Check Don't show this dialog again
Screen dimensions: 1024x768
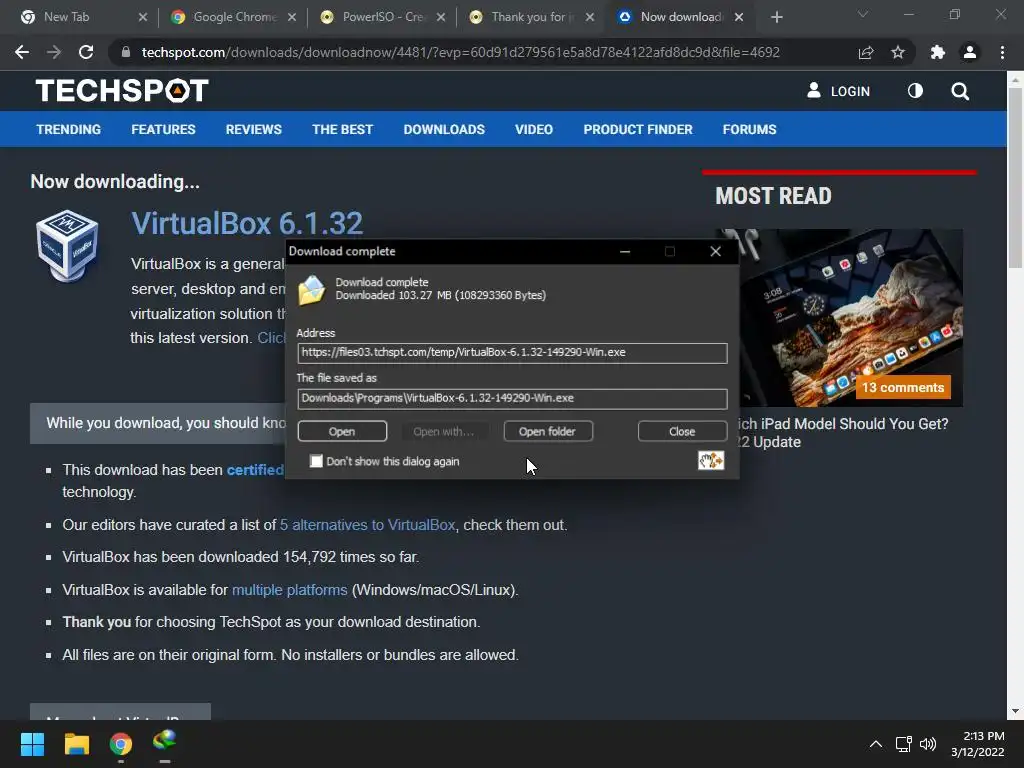point(316,461)
